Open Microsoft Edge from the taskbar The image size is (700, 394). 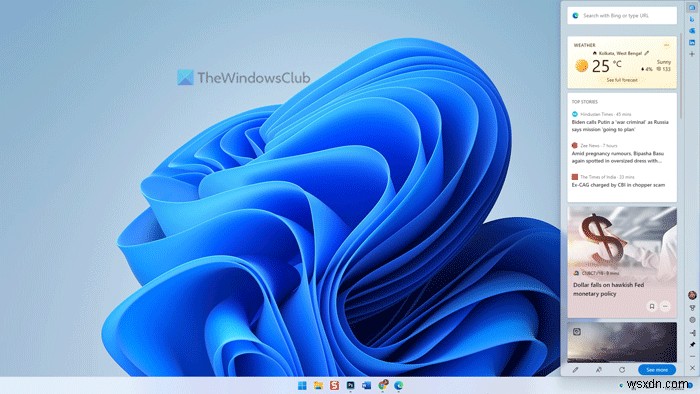[x=399, y=385]
